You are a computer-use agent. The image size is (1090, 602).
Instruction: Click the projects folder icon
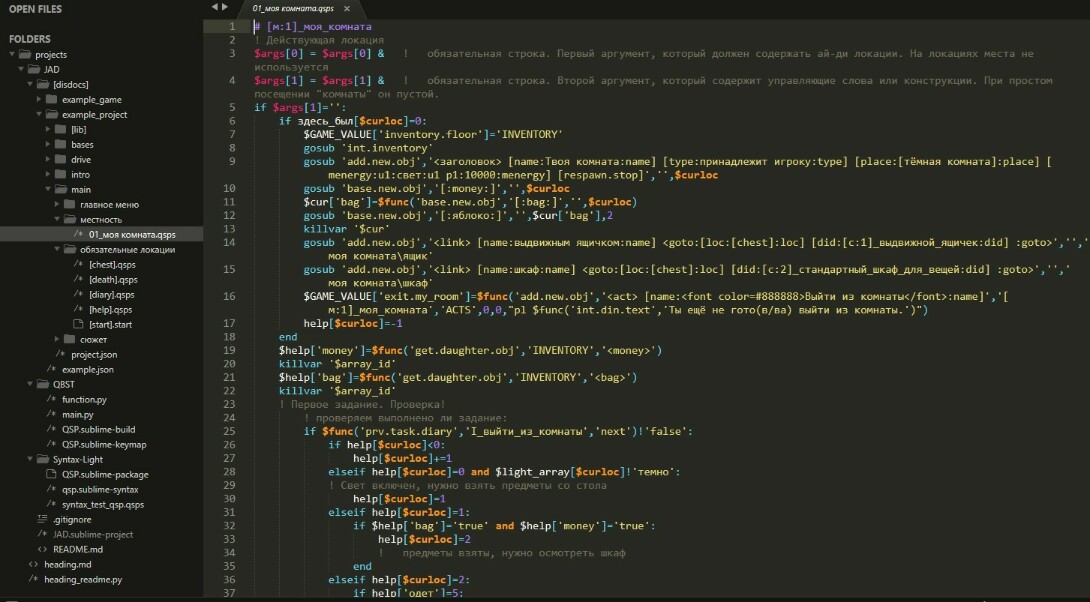click(25, 54)
